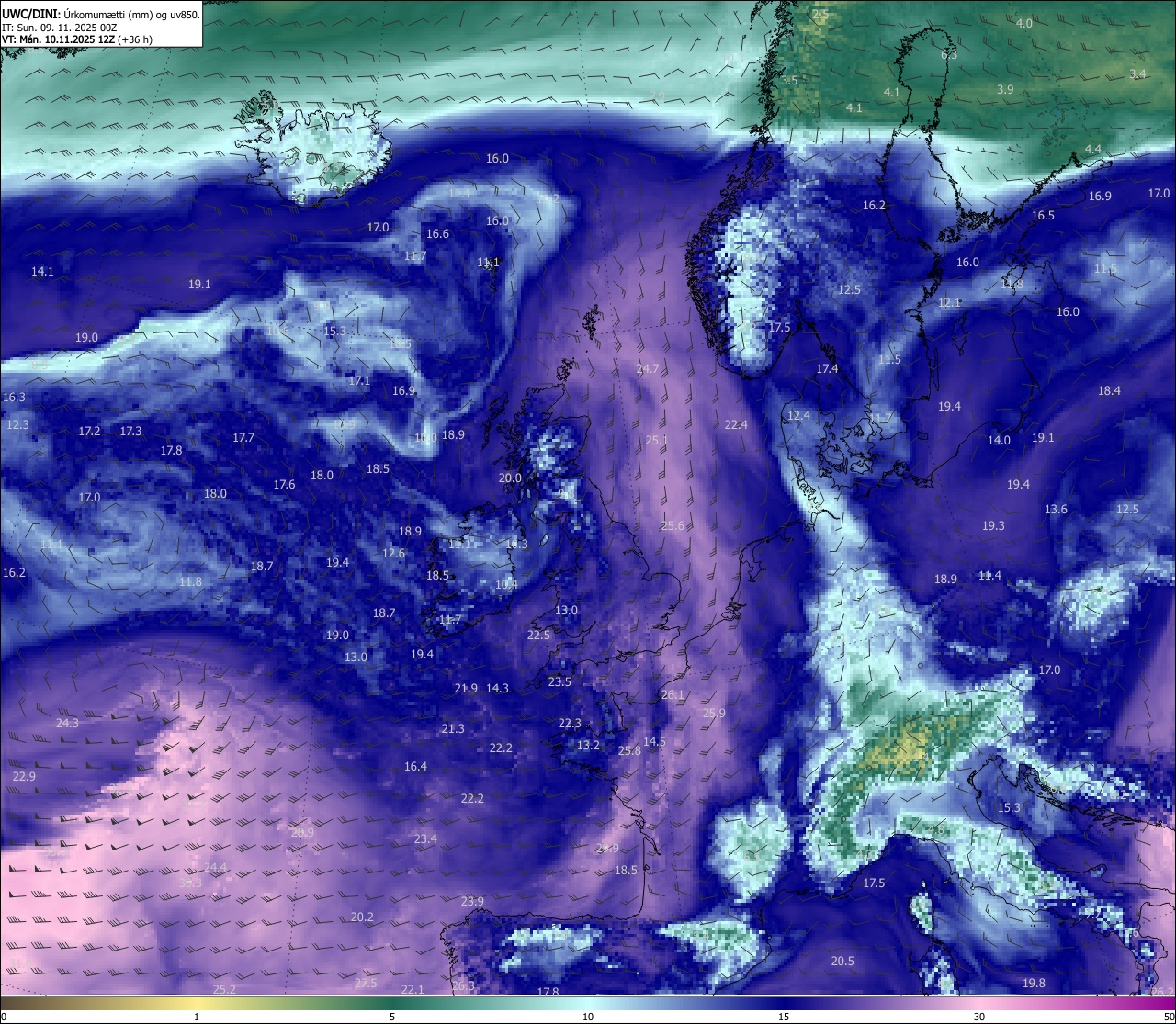
Task: Click the 22.1 map value
Action: 413,989
